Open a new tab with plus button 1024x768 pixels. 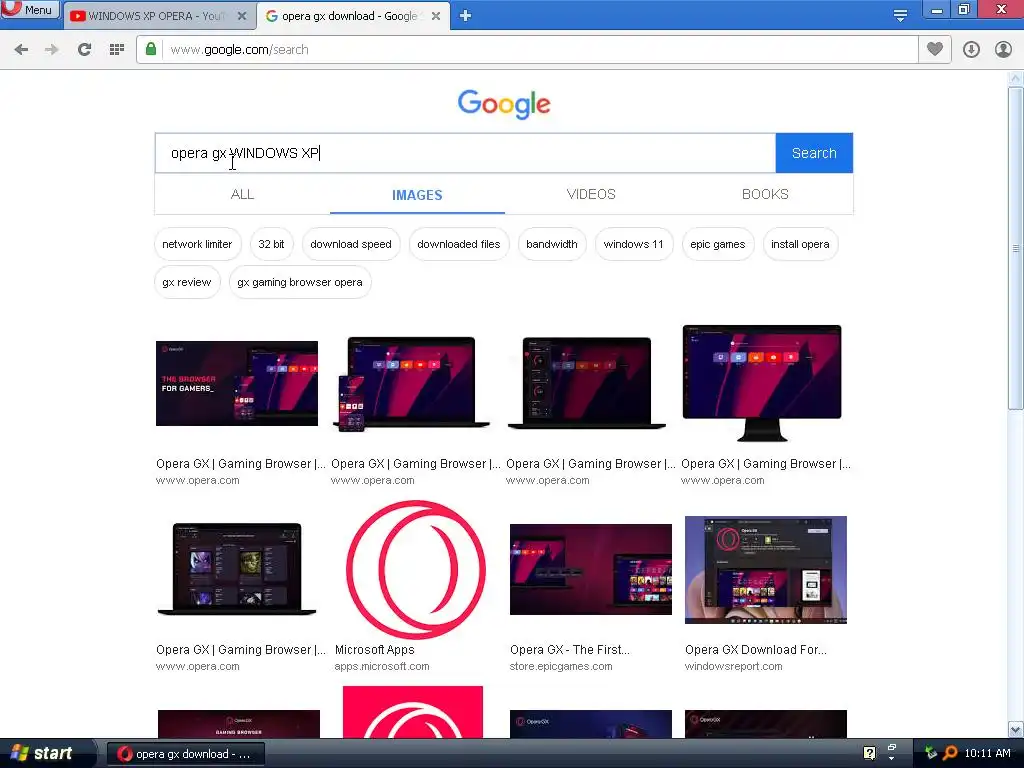pyautogui.click(x=465, y=16)
